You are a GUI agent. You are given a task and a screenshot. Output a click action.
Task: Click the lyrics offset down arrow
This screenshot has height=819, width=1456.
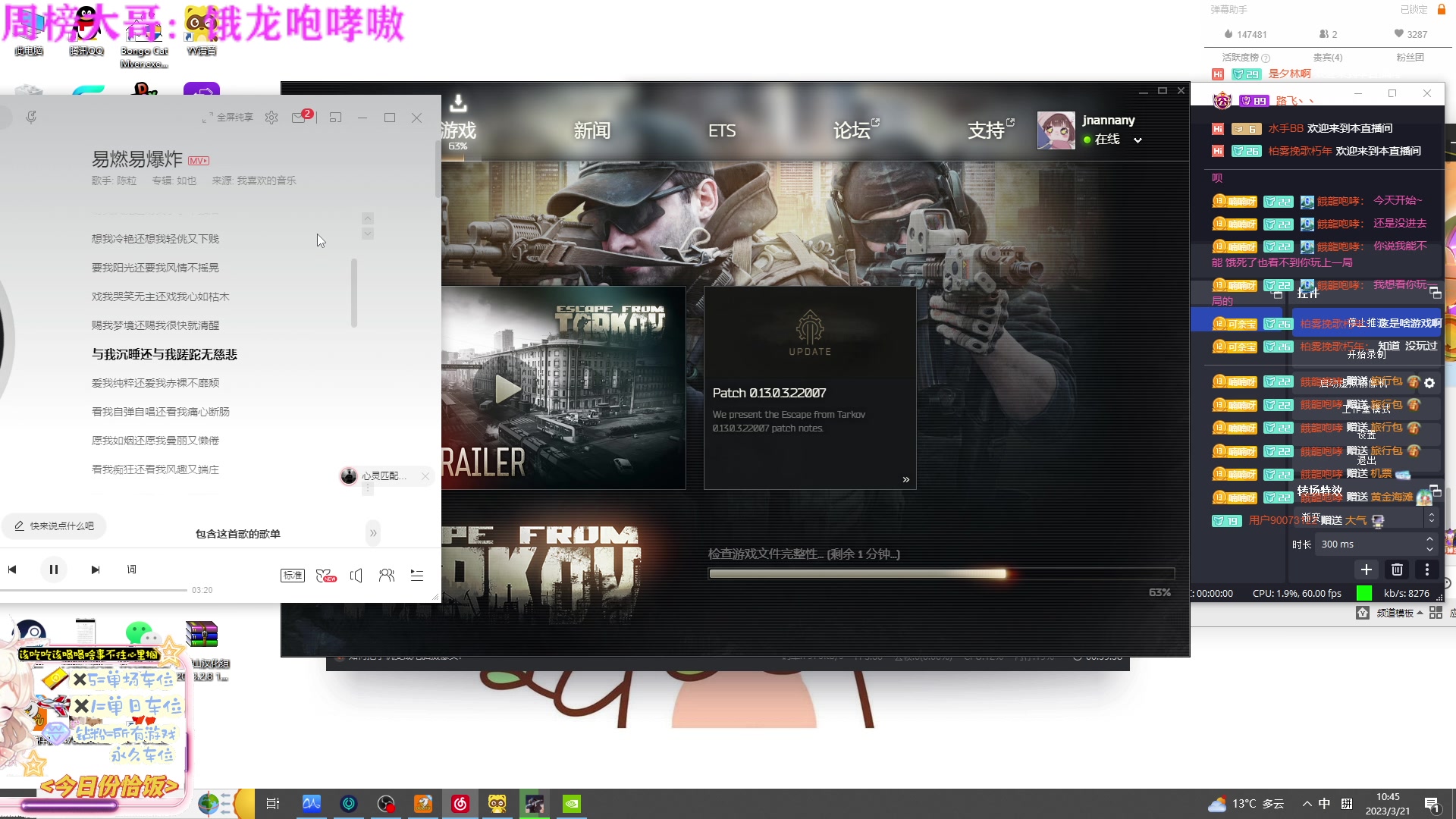(x=368, y=234)
